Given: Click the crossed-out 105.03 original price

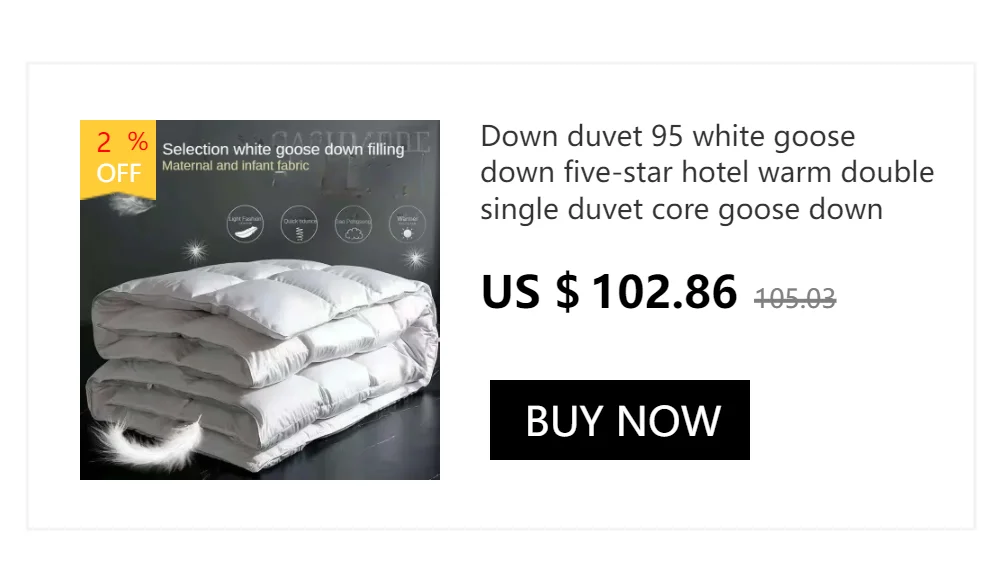Looking at the screenshot, I should pos(795,298).
